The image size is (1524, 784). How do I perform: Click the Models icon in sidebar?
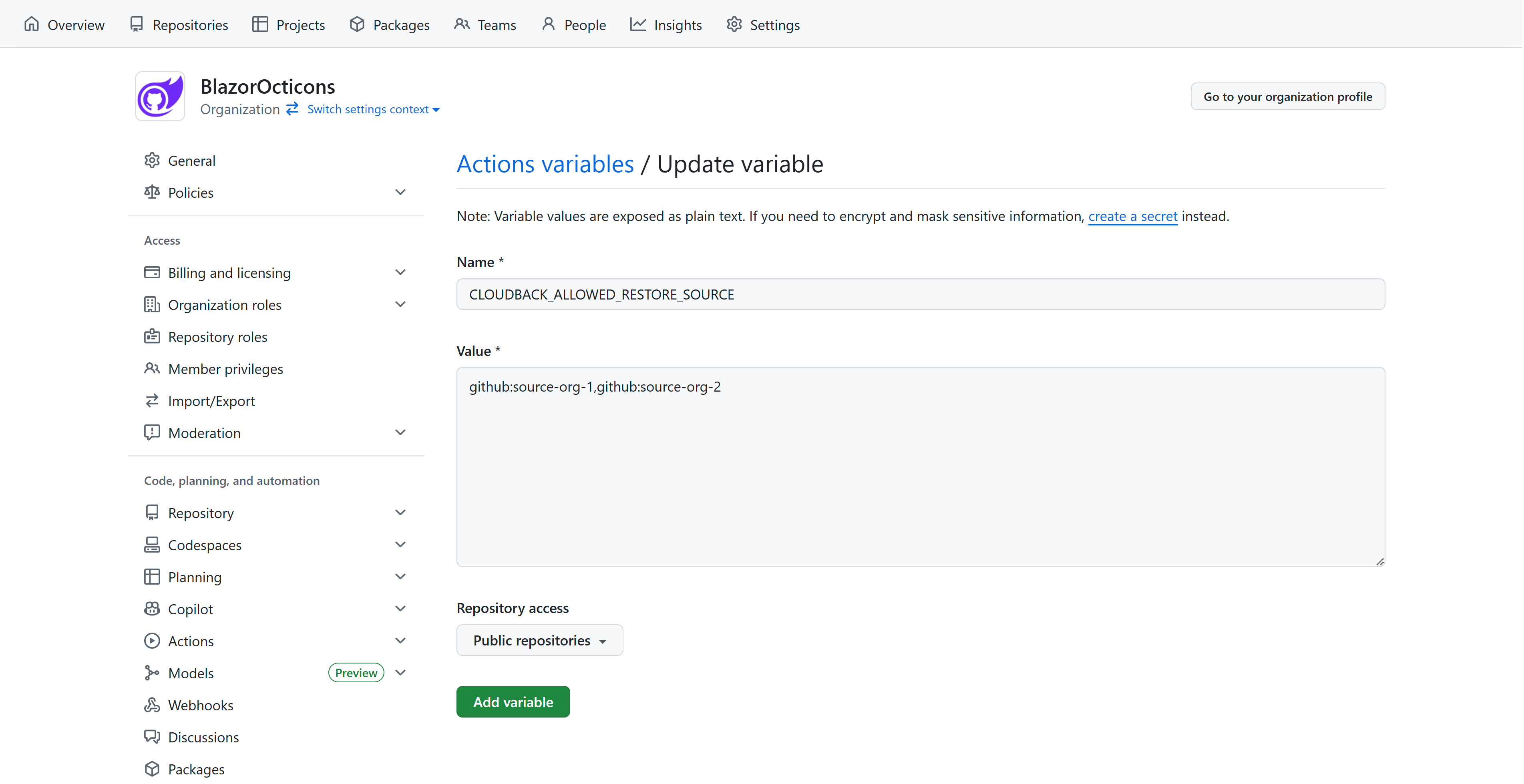tap(152, 673)
